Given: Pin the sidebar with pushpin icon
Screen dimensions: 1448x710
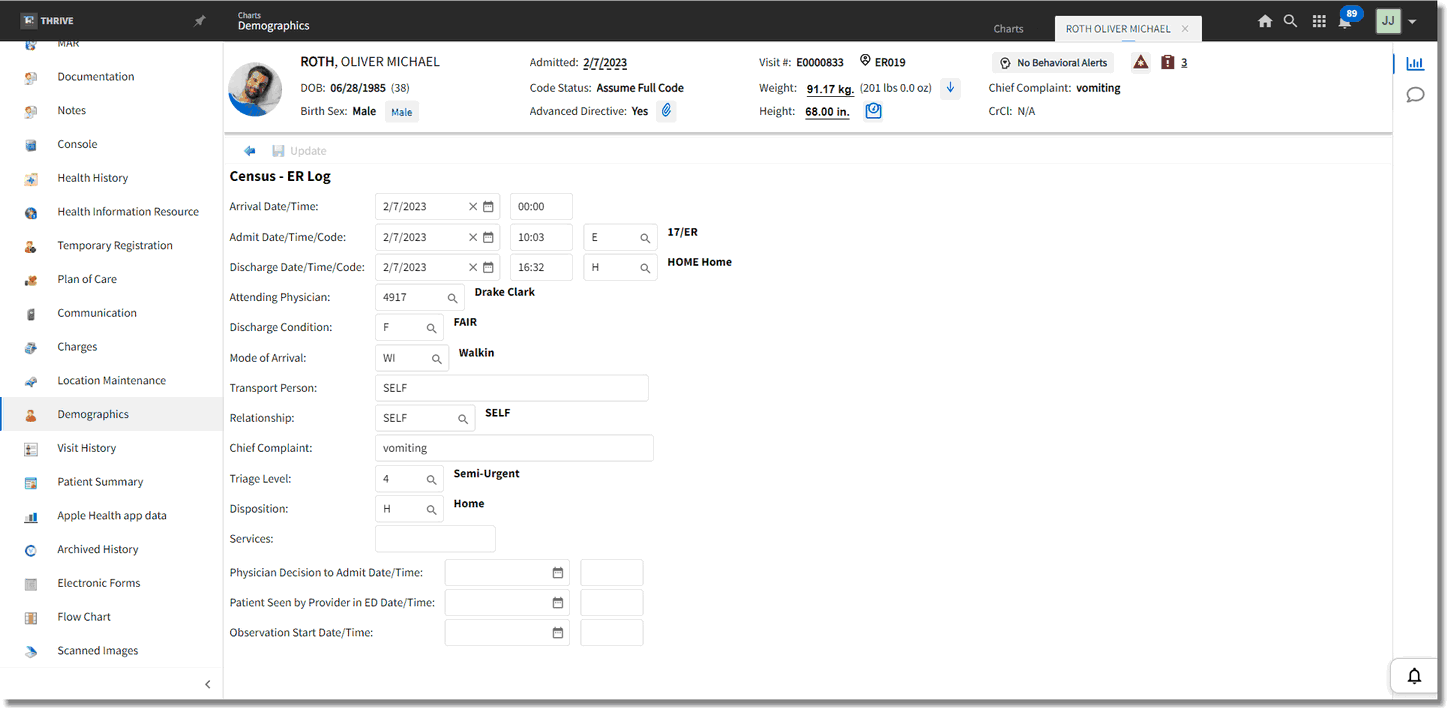Looking at the screenshot, I should tap(200, 21).
